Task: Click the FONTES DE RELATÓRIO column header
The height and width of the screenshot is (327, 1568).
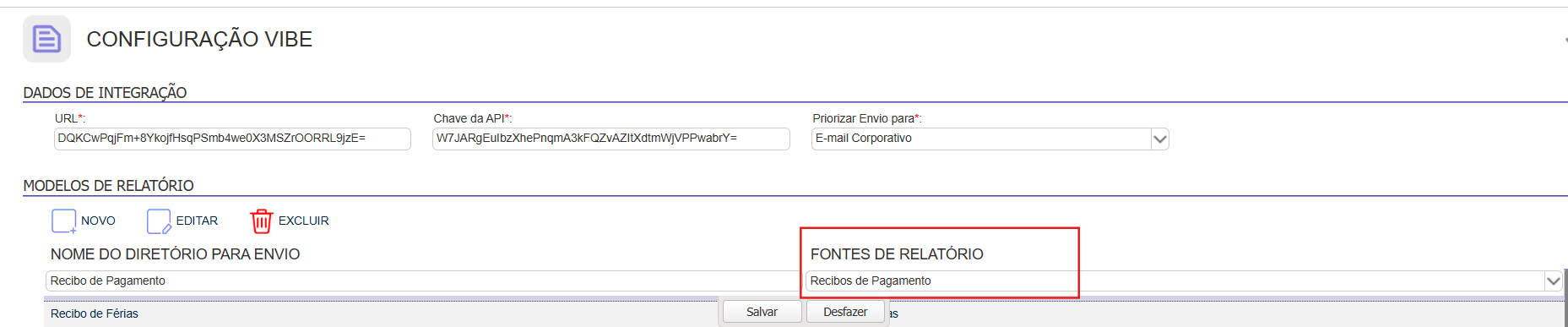Action: pyautogui.click(x=897, y=254)
